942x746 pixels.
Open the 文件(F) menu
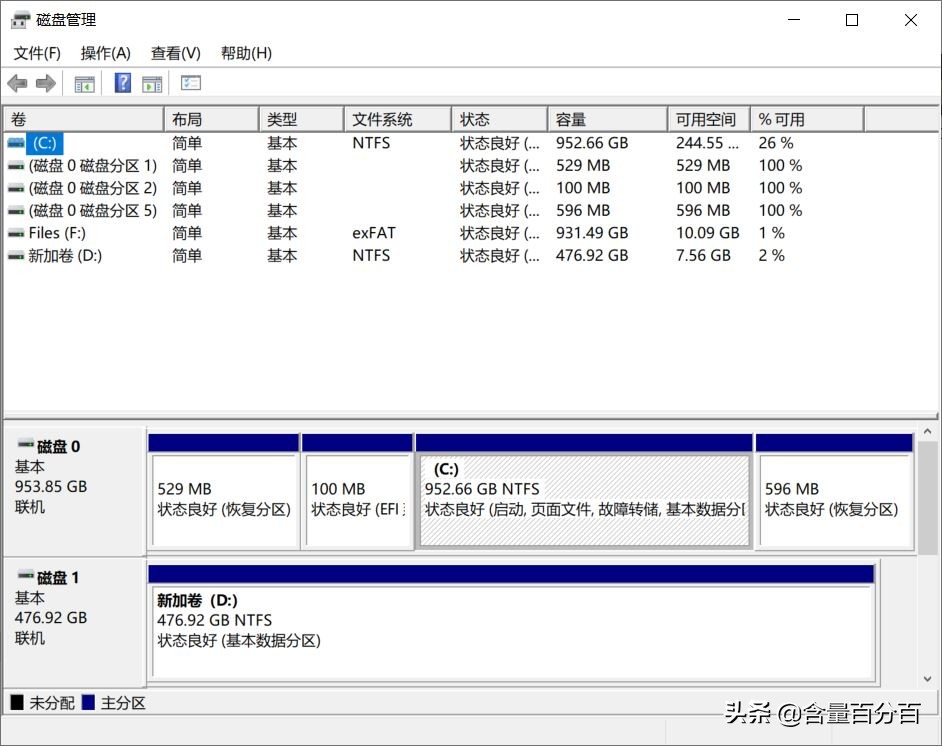[x=37, y=53]
